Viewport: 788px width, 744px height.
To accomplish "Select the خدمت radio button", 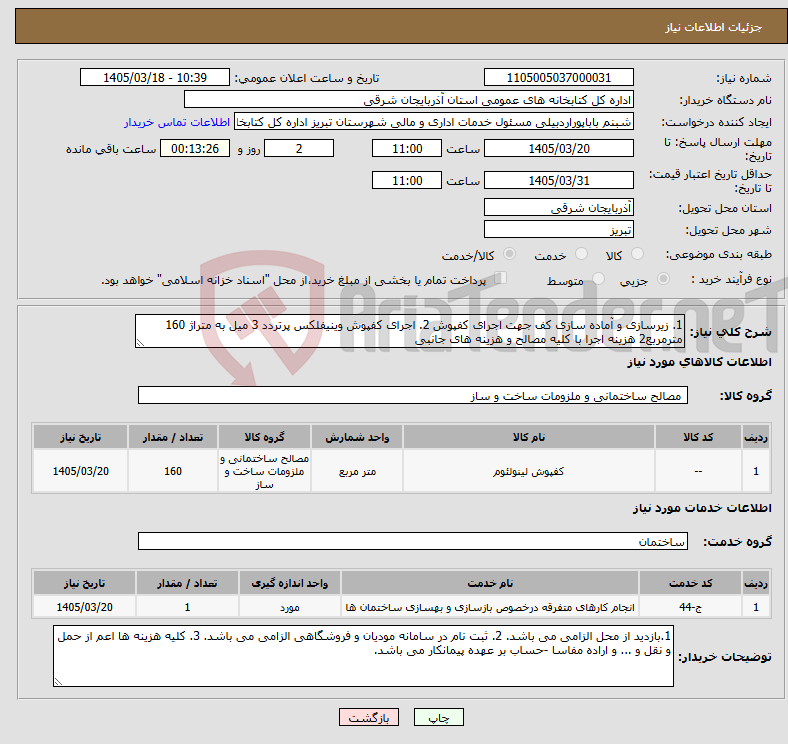I will coord(581,254).
